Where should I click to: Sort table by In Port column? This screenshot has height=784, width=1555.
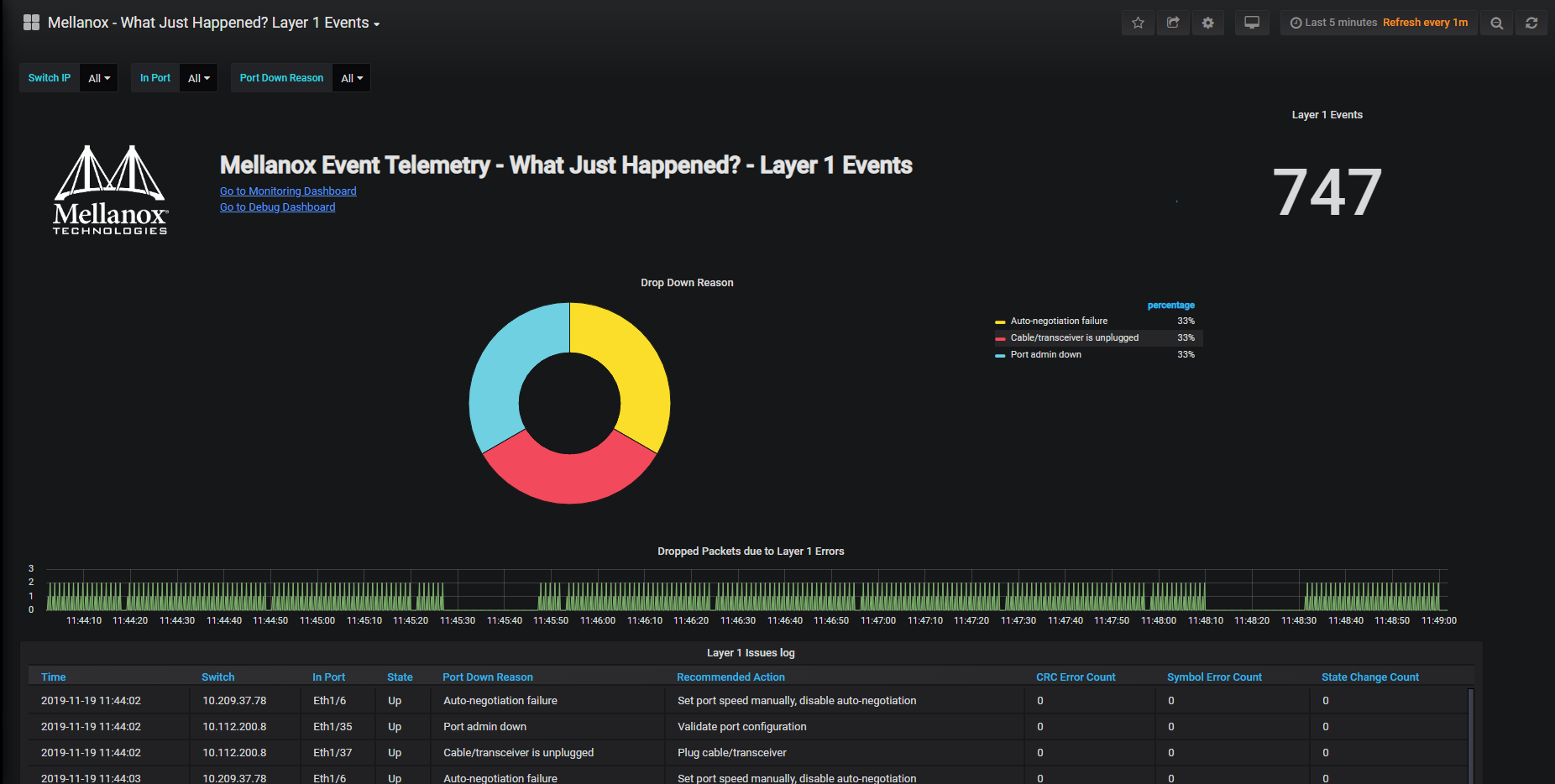point(329,677)
